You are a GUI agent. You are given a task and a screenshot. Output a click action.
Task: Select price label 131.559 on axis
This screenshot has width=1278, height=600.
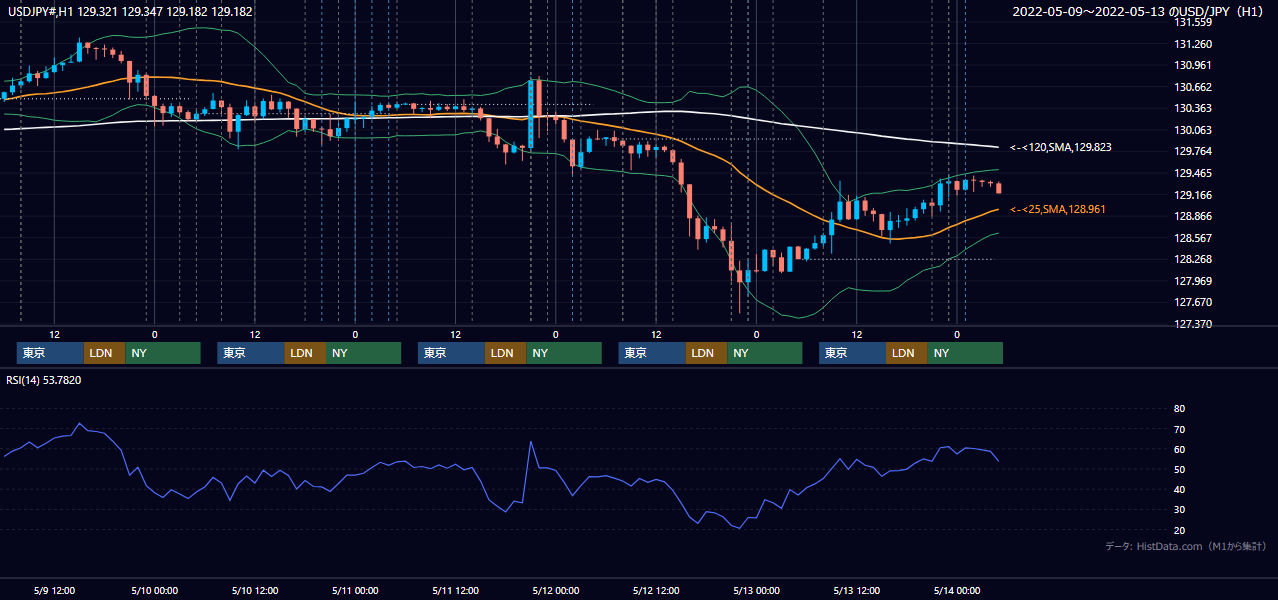click(x=1193, y=22)
